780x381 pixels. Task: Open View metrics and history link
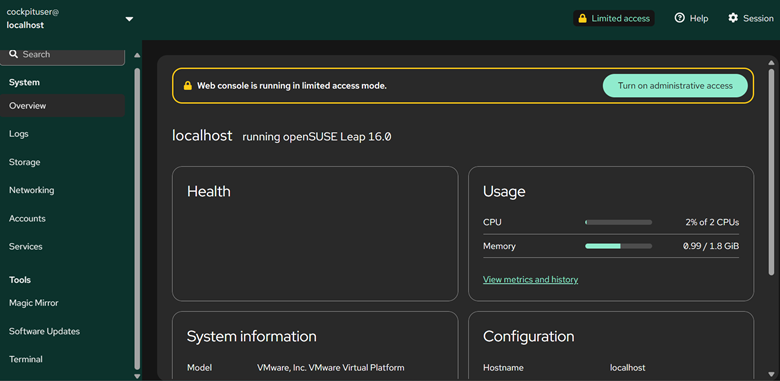click(x=530, y=280)
